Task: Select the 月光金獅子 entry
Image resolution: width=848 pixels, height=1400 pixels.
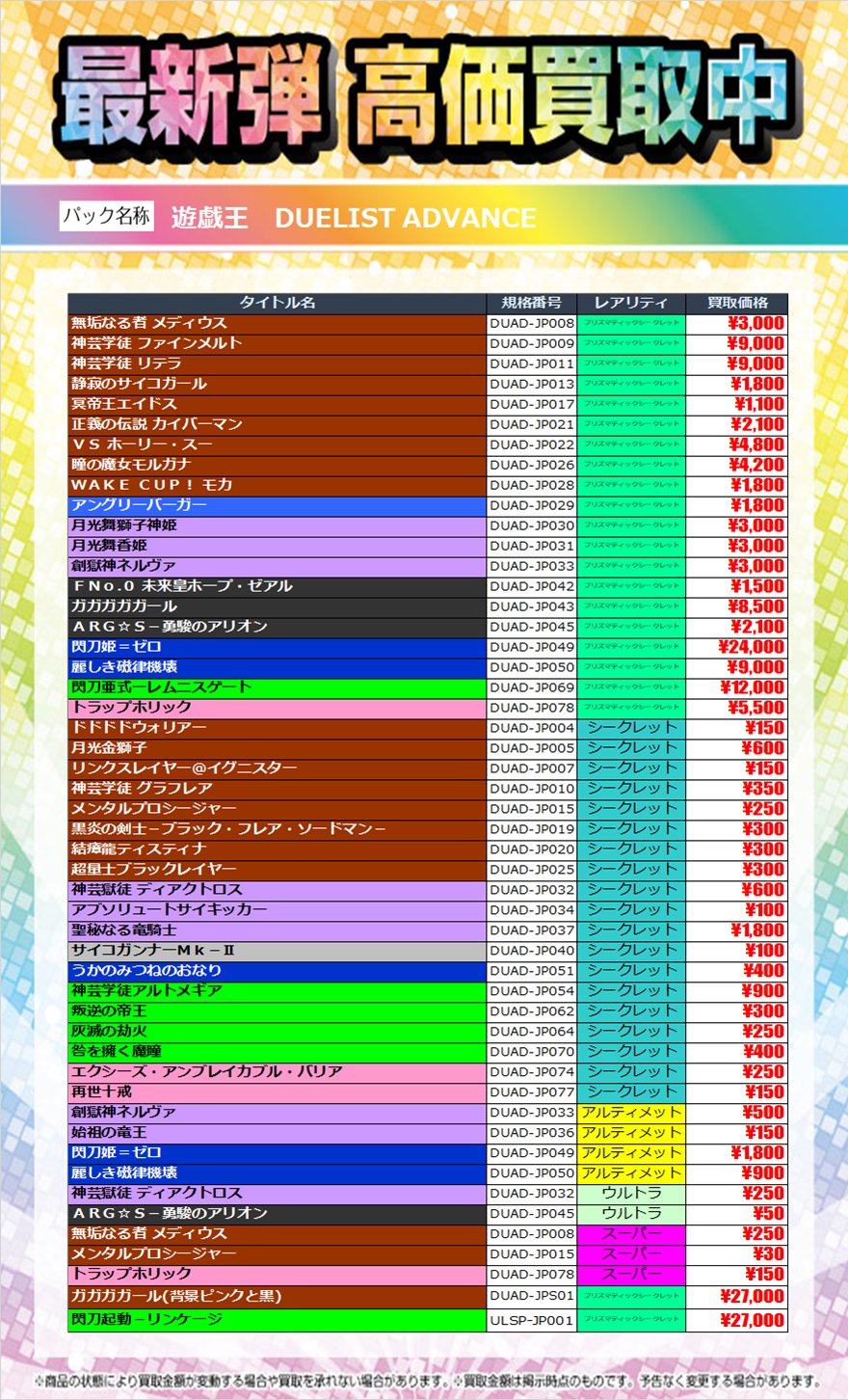Action: point(109,748)
